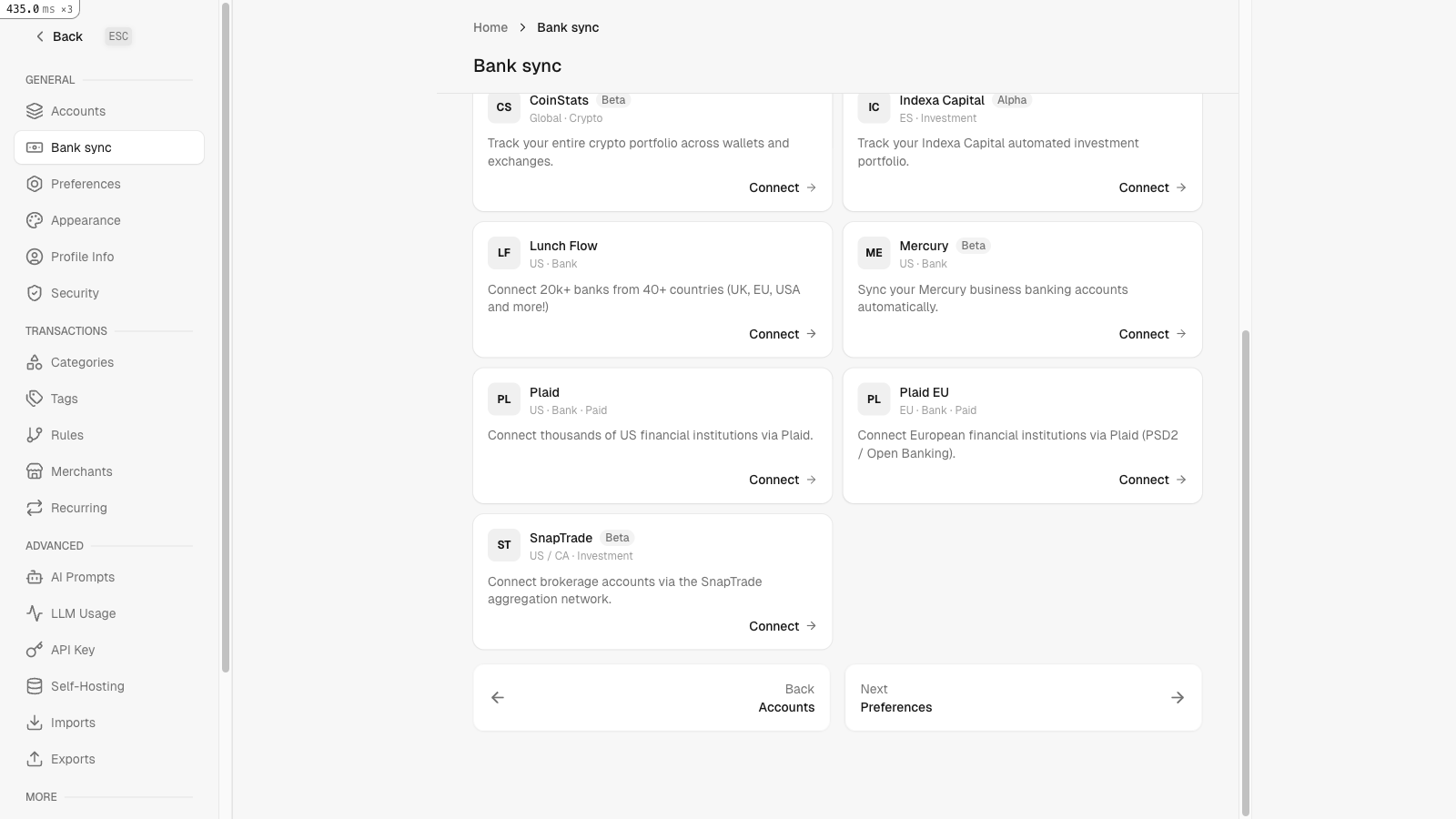Click the Bank sync breadcrumb text
1456x819 pixels.
coord(568,27)
